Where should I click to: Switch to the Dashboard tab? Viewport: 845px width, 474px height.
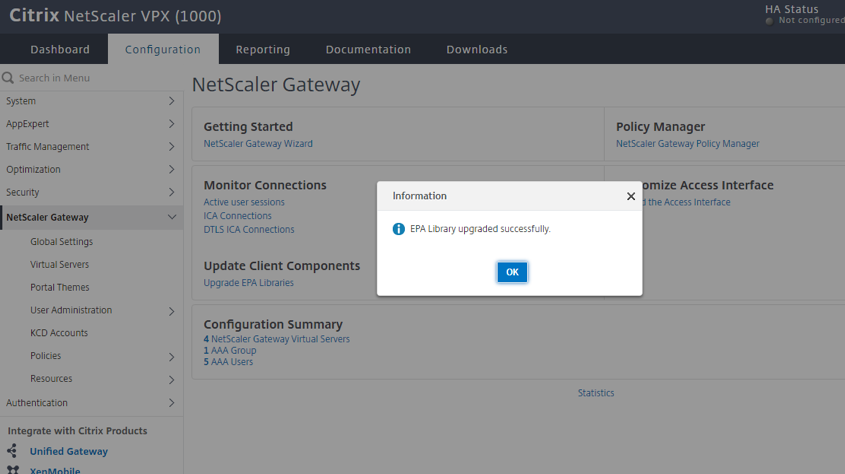[60, 49]
